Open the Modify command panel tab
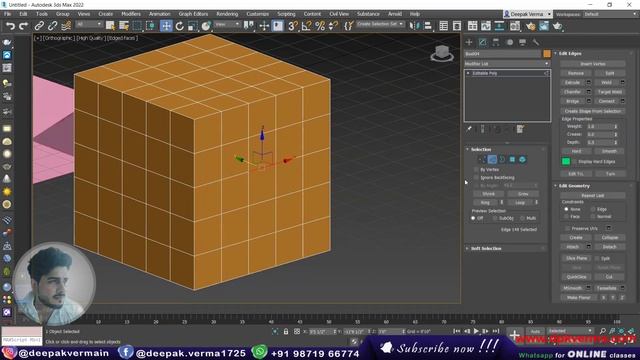Viewport: 640px width, 360px height. pyautogui.click(x=482, y=42)
